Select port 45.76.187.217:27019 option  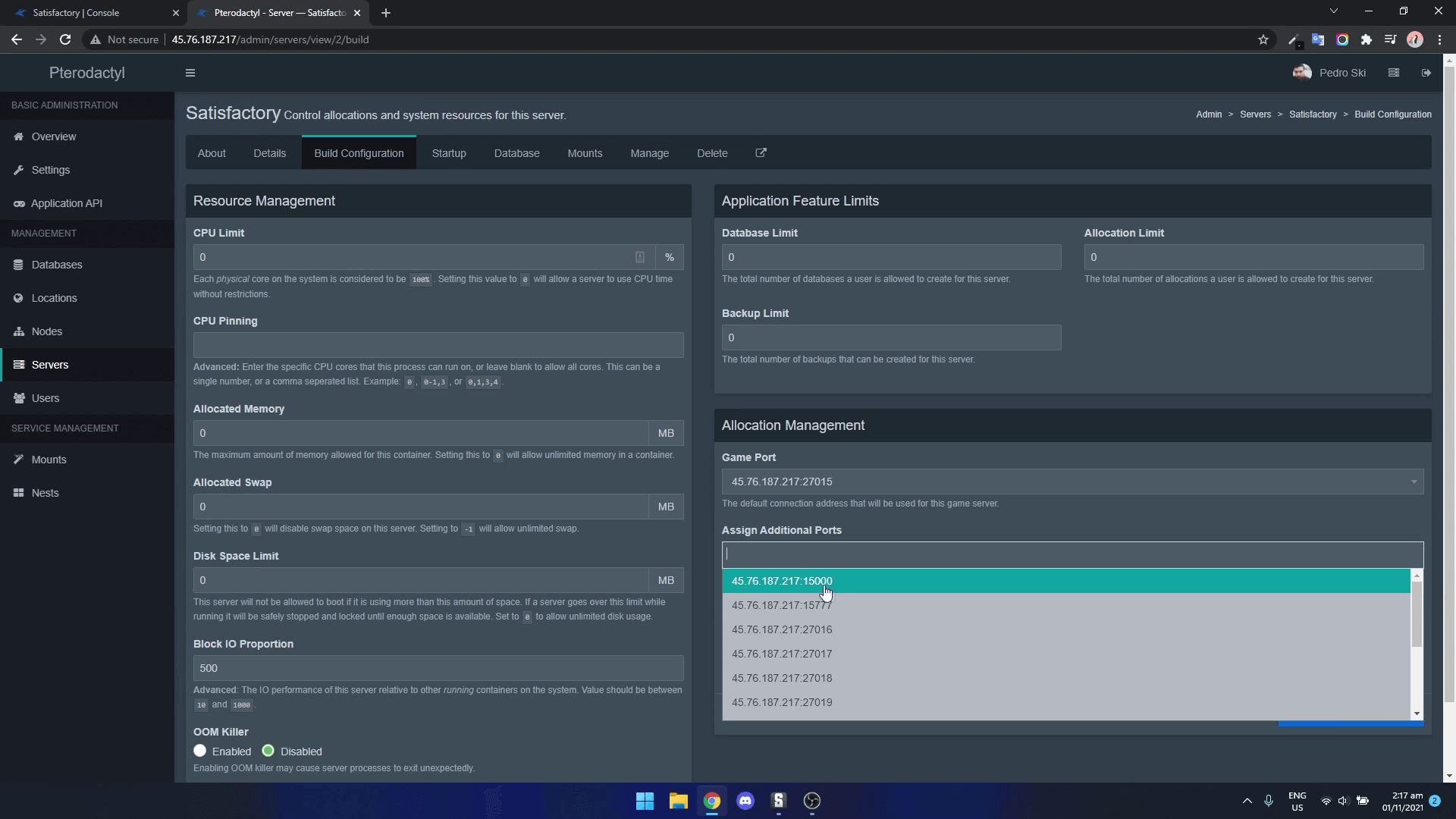(1066, 702)
